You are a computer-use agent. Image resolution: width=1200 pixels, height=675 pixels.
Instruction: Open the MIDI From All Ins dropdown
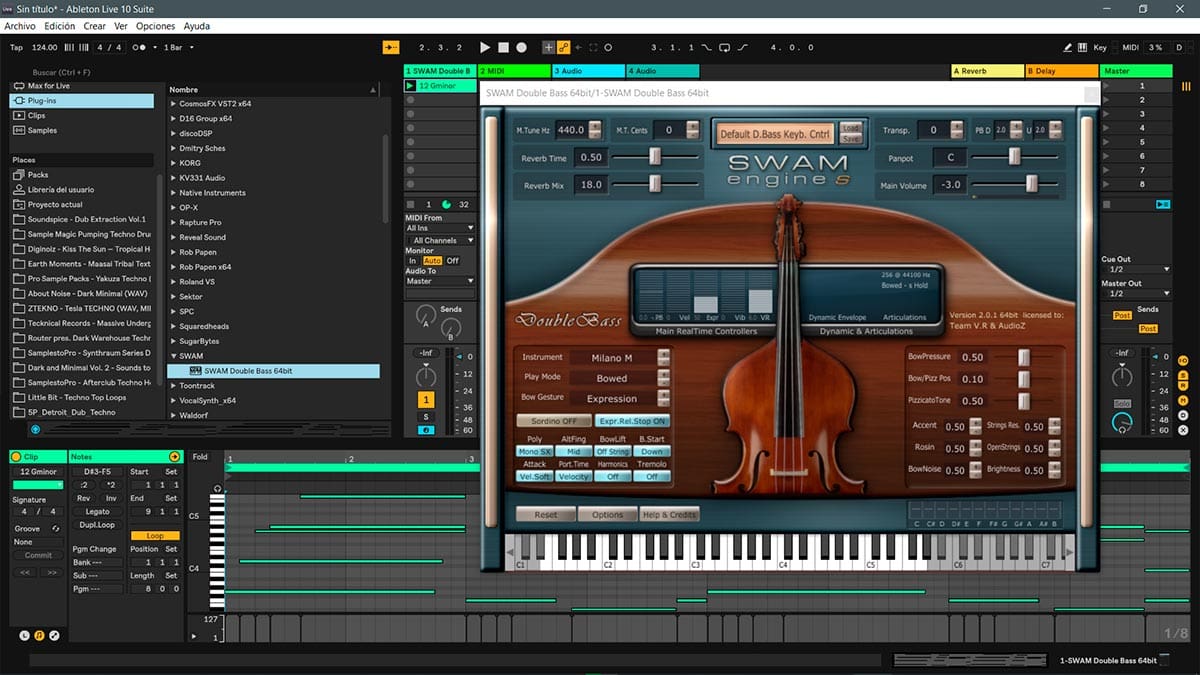point(440,228)
